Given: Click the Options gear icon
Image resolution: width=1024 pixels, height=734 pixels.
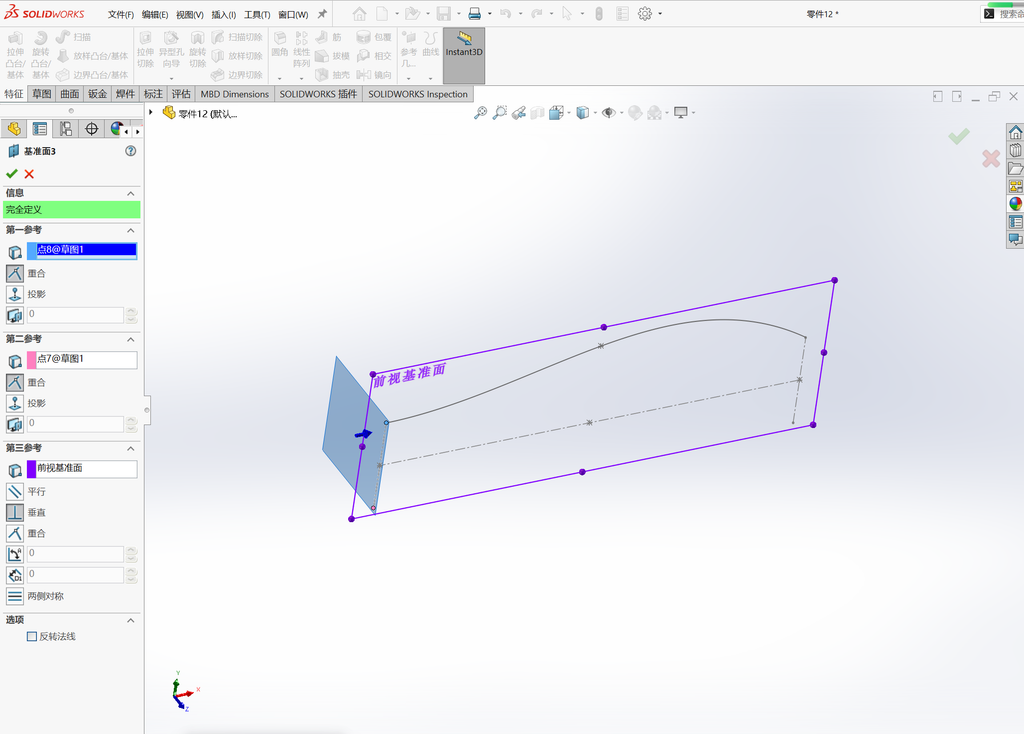Looking at the screenshot, I should tap(645, 14).
